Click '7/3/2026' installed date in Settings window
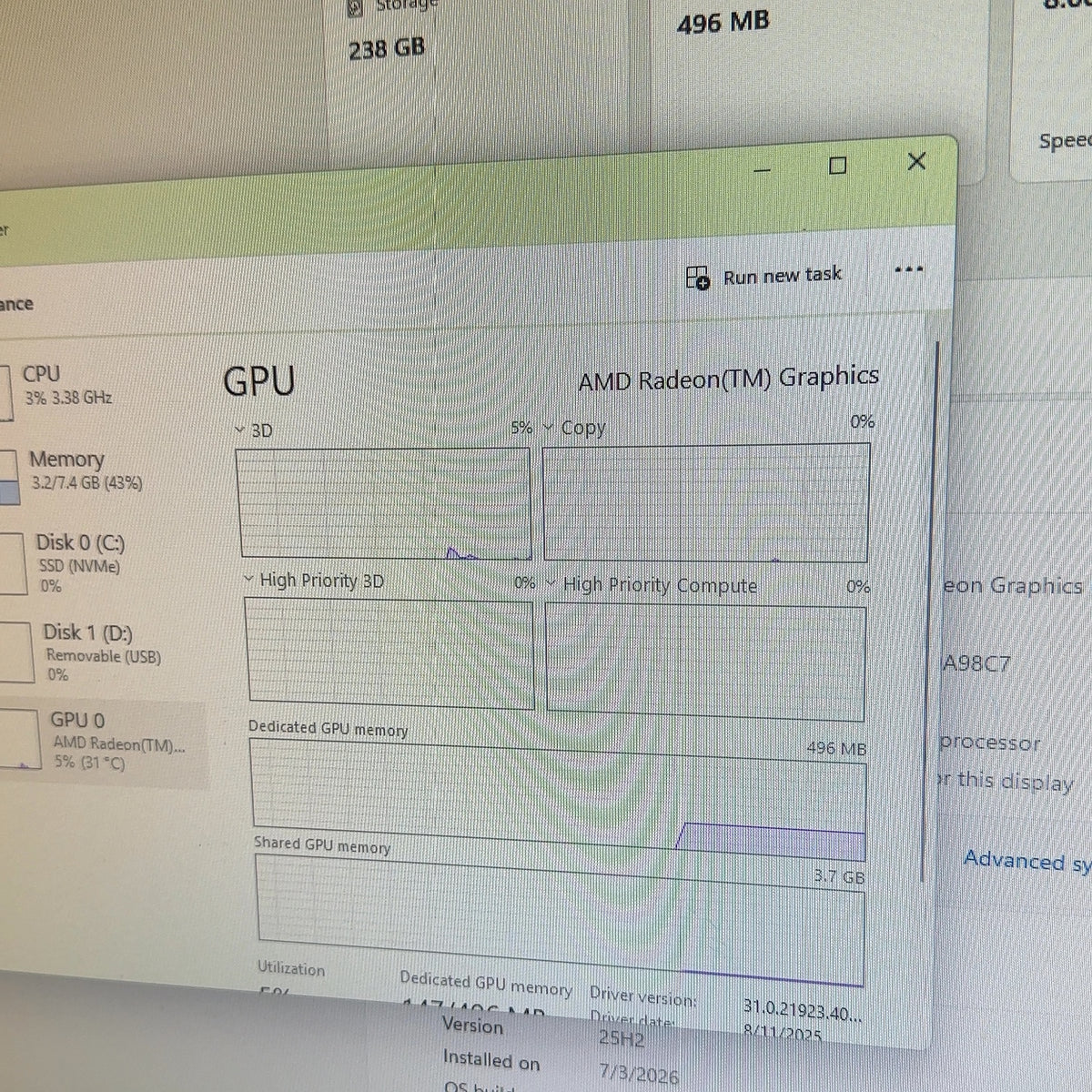The image size is (1092, 1092). 639,1076
